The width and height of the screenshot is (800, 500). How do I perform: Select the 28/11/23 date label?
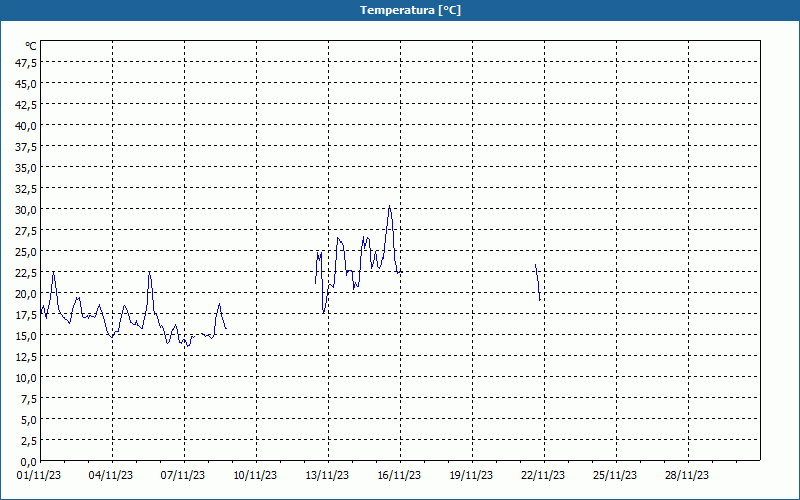pos(687,476)
